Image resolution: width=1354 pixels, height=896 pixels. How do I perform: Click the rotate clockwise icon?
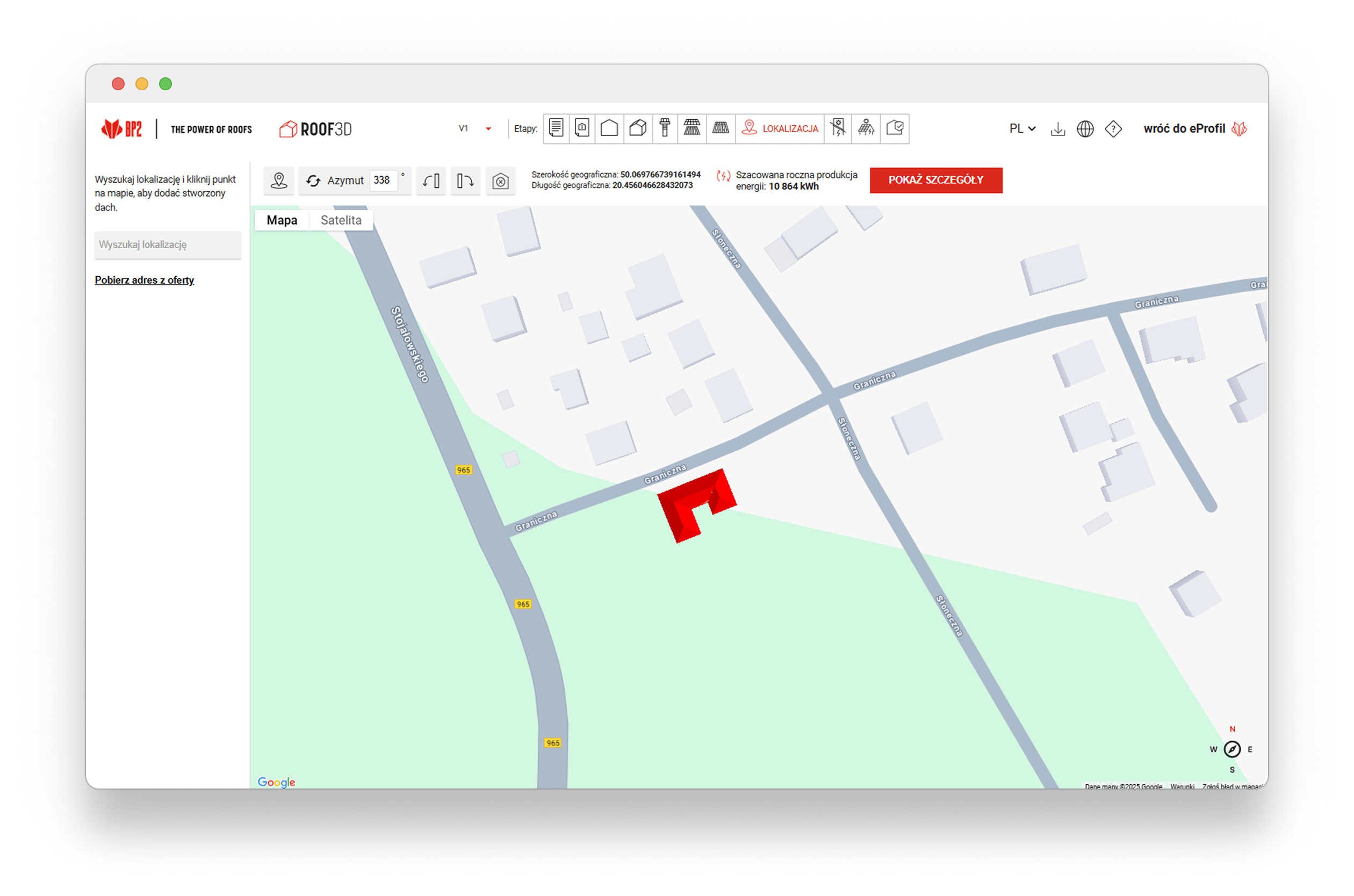pos(465,180)
